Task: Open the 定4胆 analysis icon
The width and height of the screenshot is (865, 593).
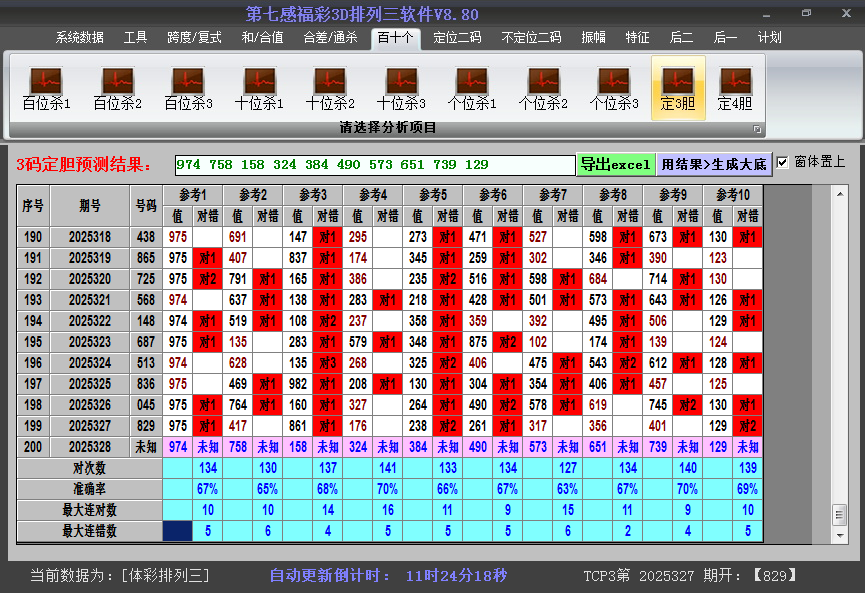Action: [735, 89]
